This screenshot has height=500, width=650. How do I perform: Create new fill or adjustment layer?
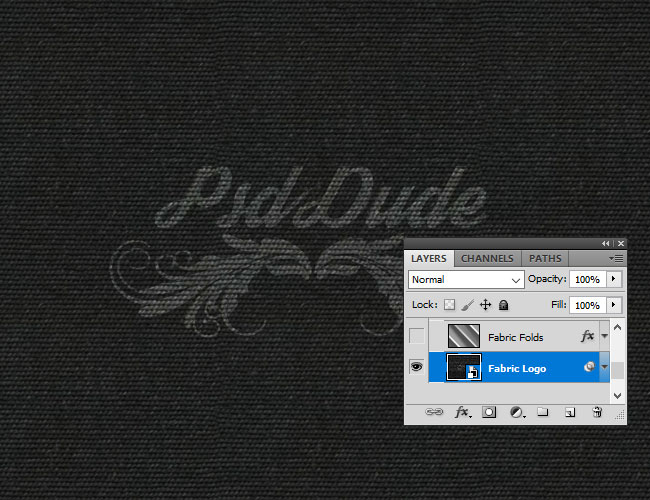tap(517, 412)
